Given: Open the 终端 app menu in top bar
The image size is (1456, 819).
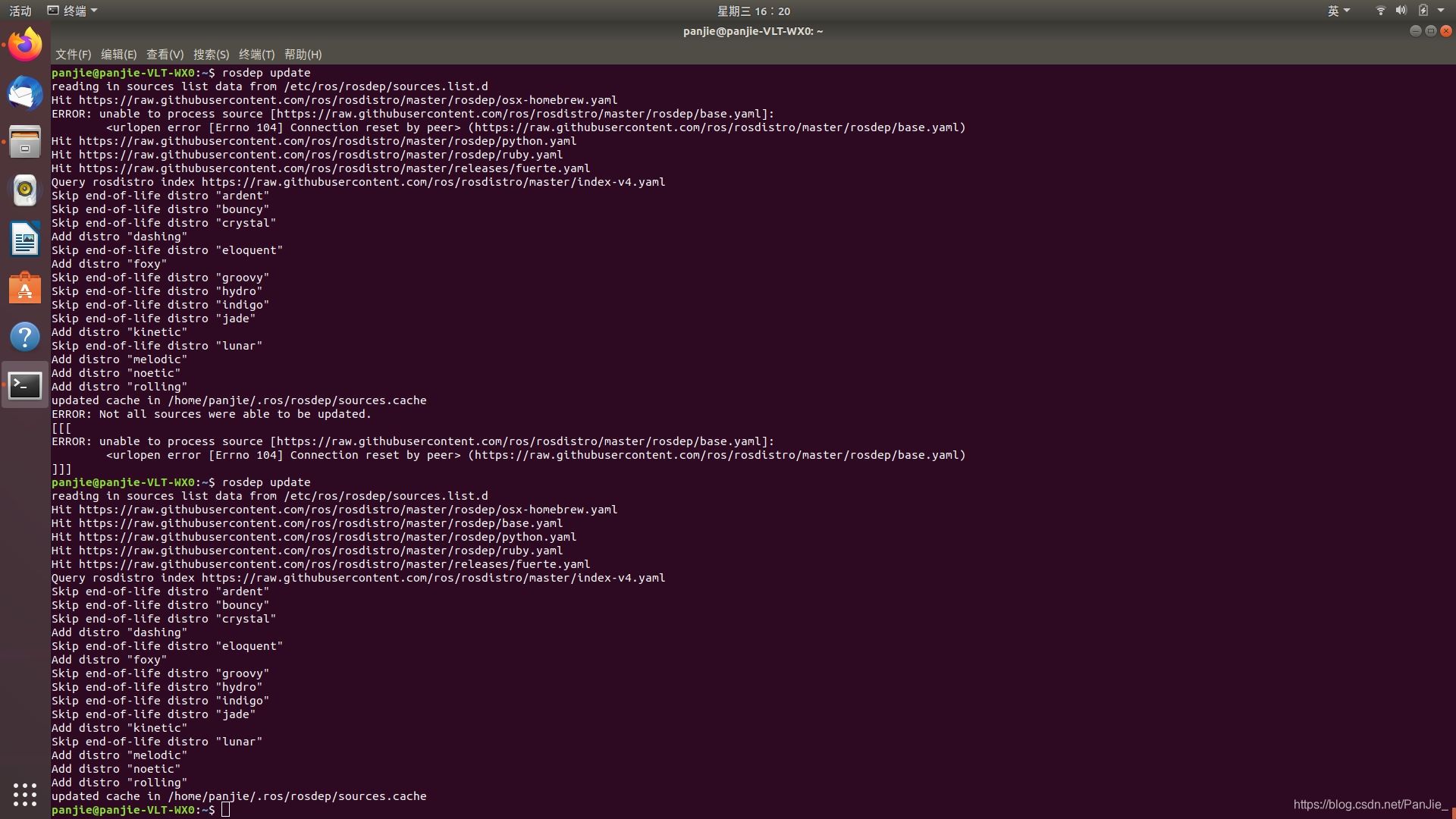Looking at the screenshot, I should (x=73, y=11).
